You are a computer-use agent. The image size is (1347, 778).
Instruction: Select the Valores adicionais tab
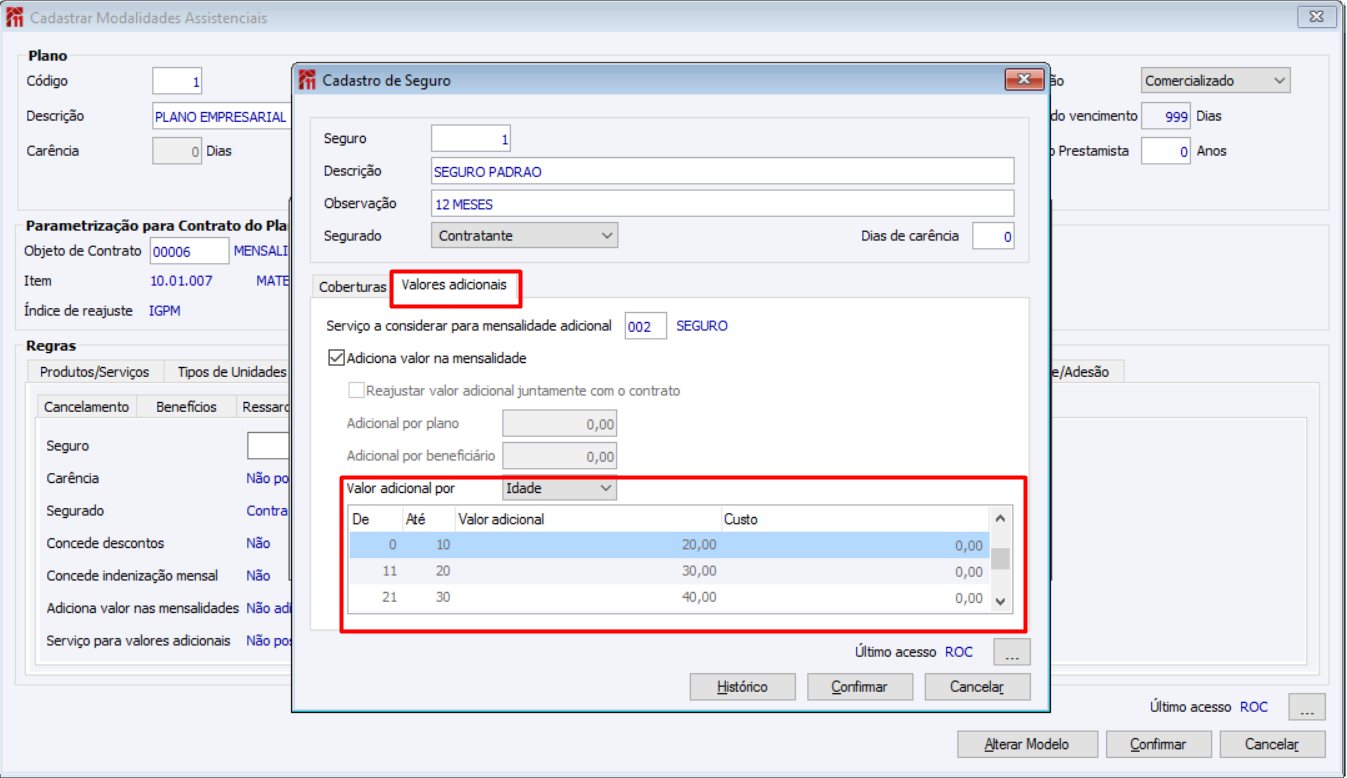455,285
